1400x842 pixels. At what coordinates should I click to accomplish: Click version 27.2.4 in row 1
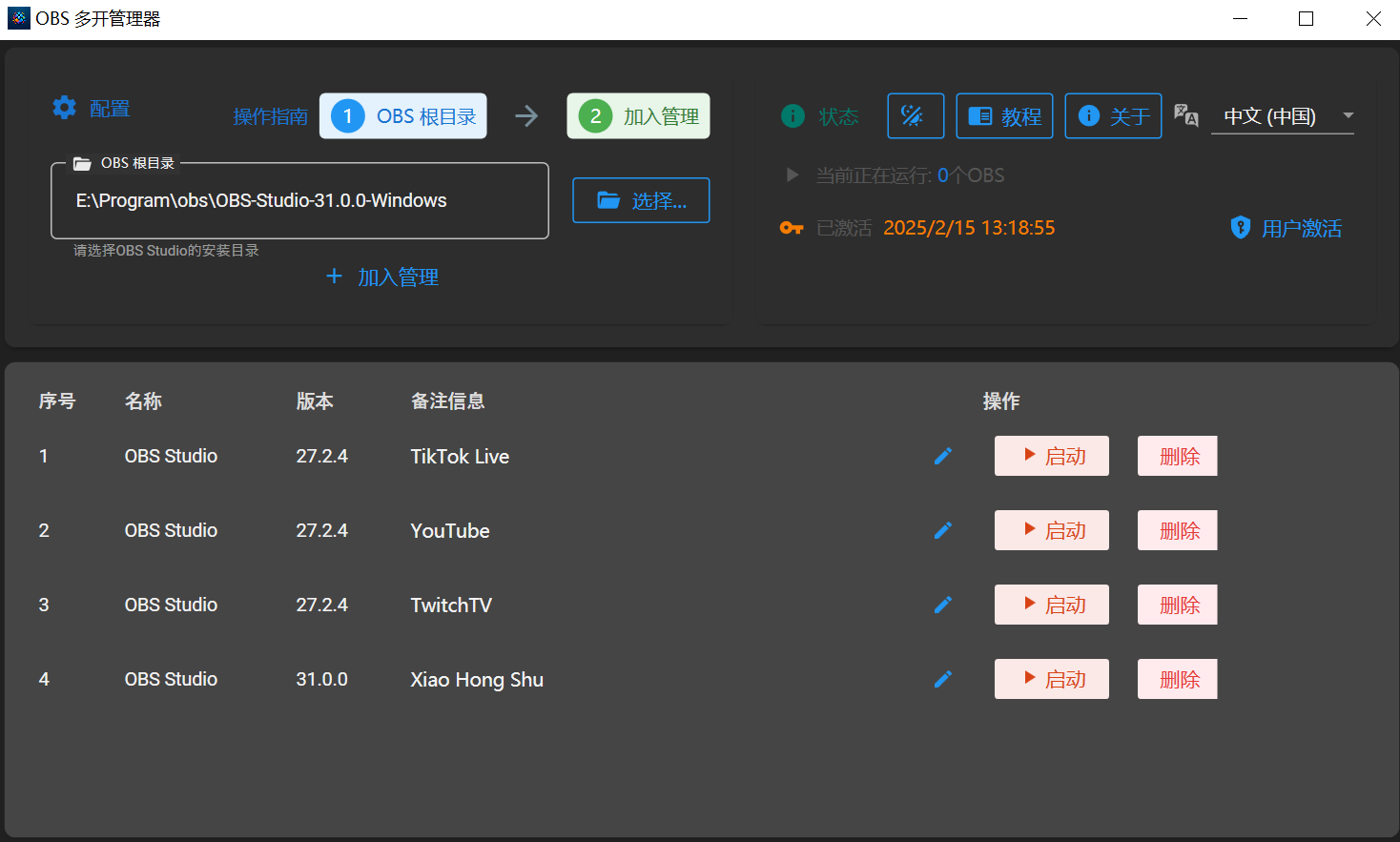[321, 456]
